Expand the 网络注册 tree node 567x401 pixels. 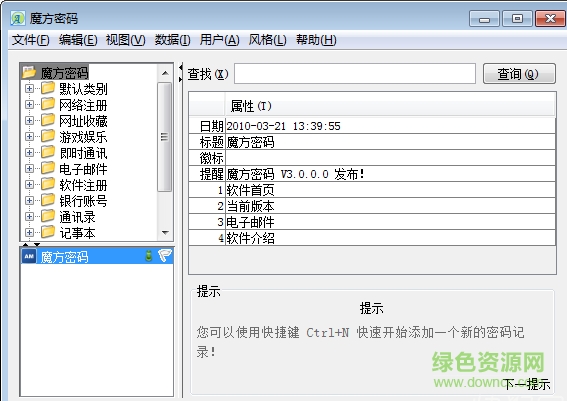point(29,104)
